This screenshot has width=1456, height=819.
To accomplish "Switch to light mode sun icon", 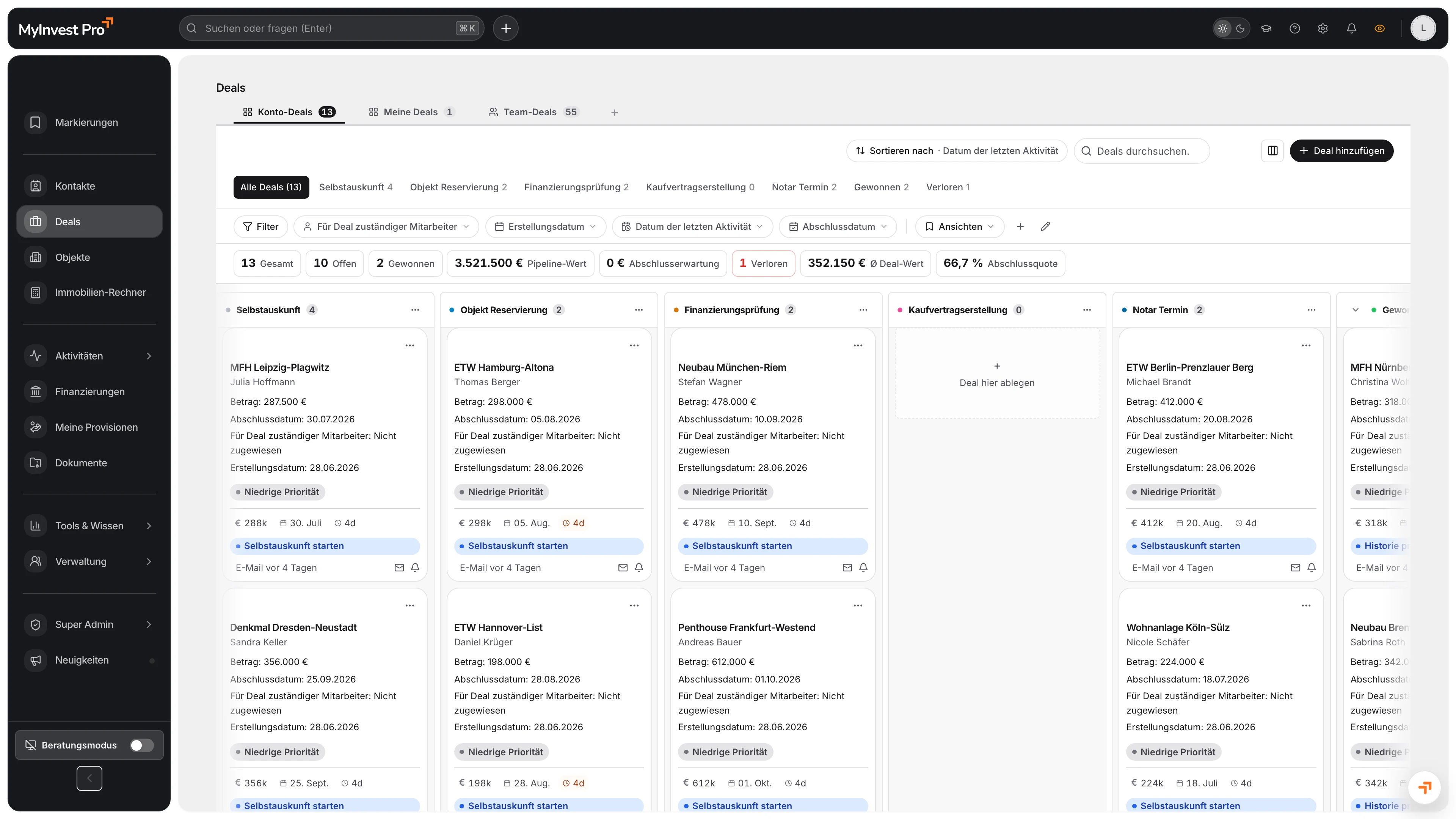I will [x=1222, y=28].
